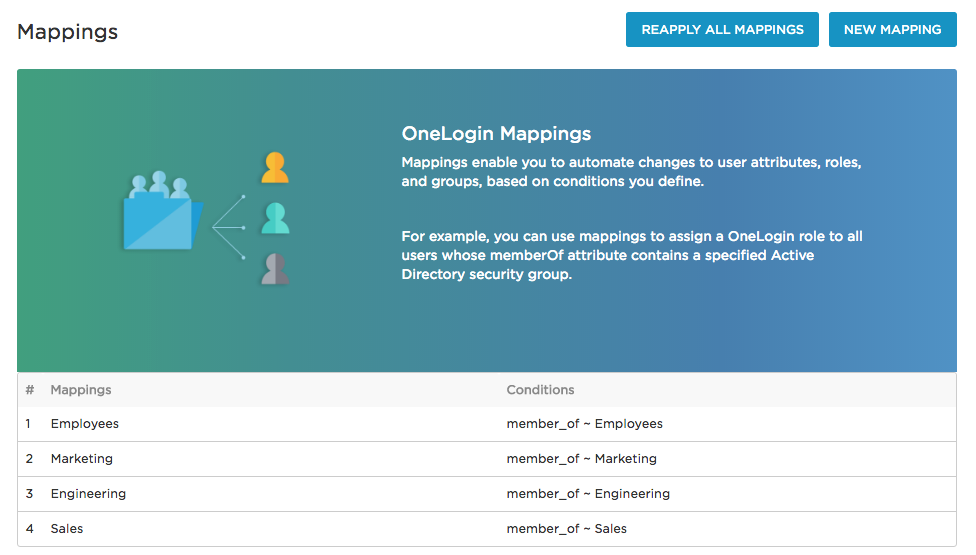Open the Engineering mapping
The height and width of the screenshot is (555, 976).
pyautogui.click(x=88, y=494)
